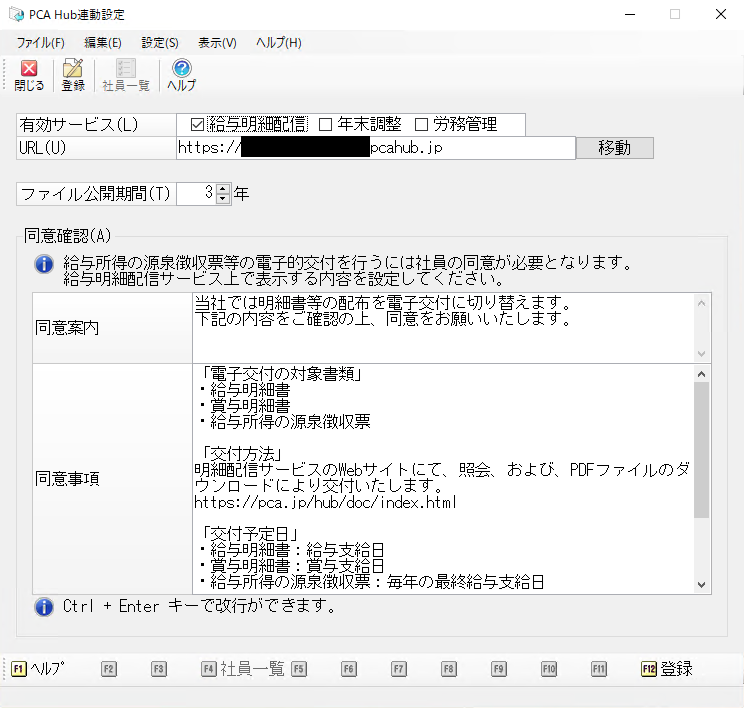Click into the URL input field
Screen dimensions: 744x708
click(376, 148)
